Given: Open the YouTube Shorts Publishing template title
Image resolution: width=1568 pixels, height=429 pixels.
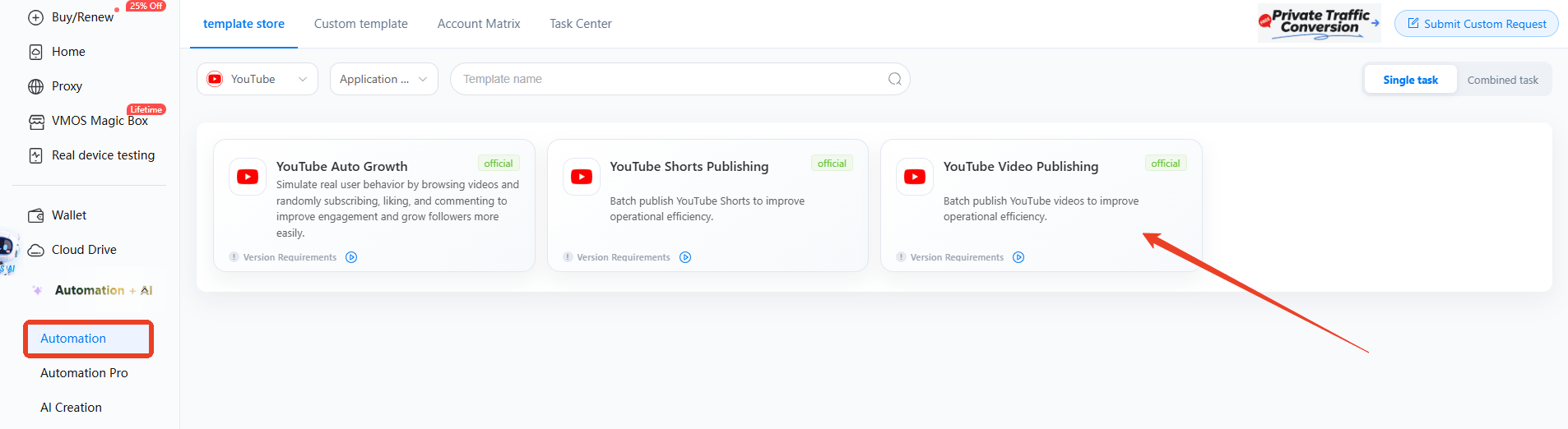Looking at the screenshot, I should click(689, 166).
